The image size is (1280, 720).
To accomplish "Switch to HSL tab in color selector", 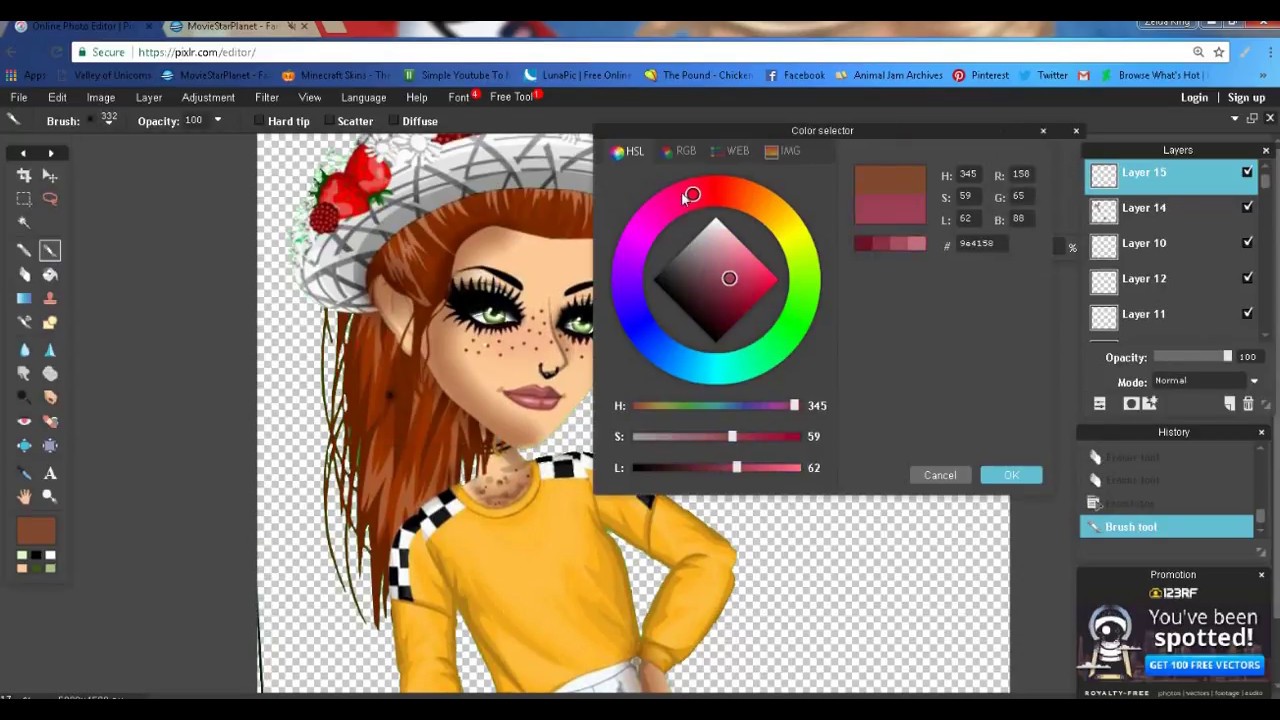I will 628,151.
